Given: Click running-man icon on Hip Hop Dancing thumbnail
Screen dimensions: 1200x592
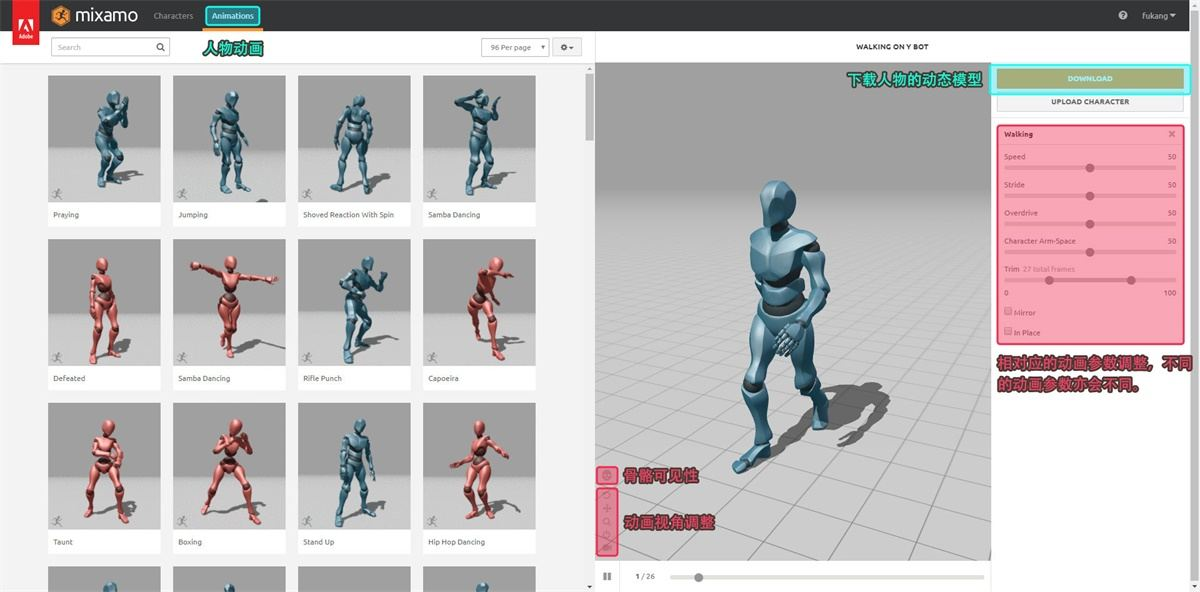Looking at the screenshot, I should click(x=433, y=521).
